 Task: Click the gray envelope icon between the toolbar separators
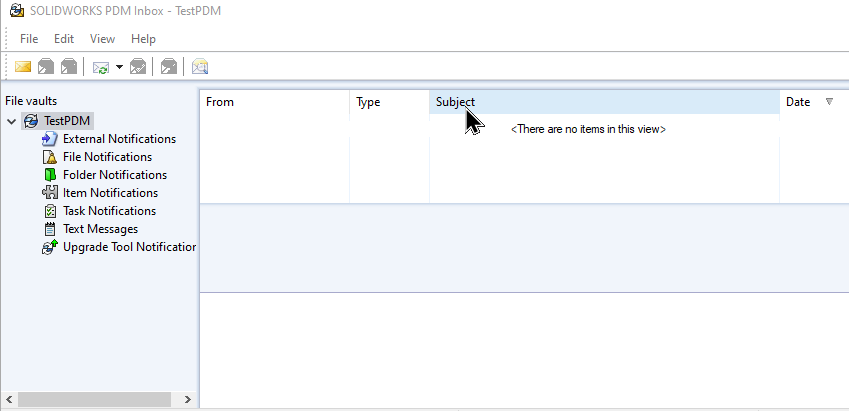pyautogui.click(x=169, y=67)
